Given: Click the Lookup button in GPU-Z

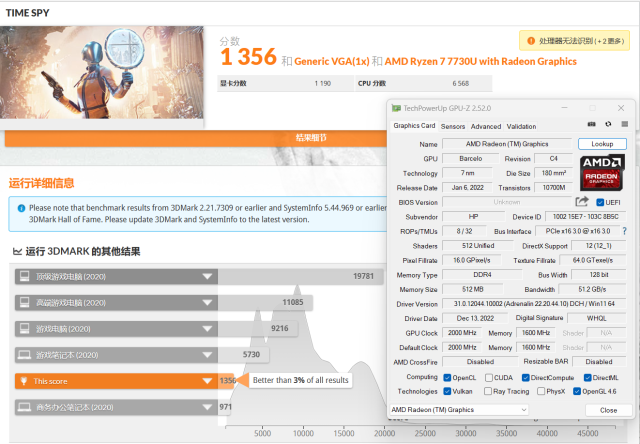Looking at the screenshot, I should pos(602,144).
